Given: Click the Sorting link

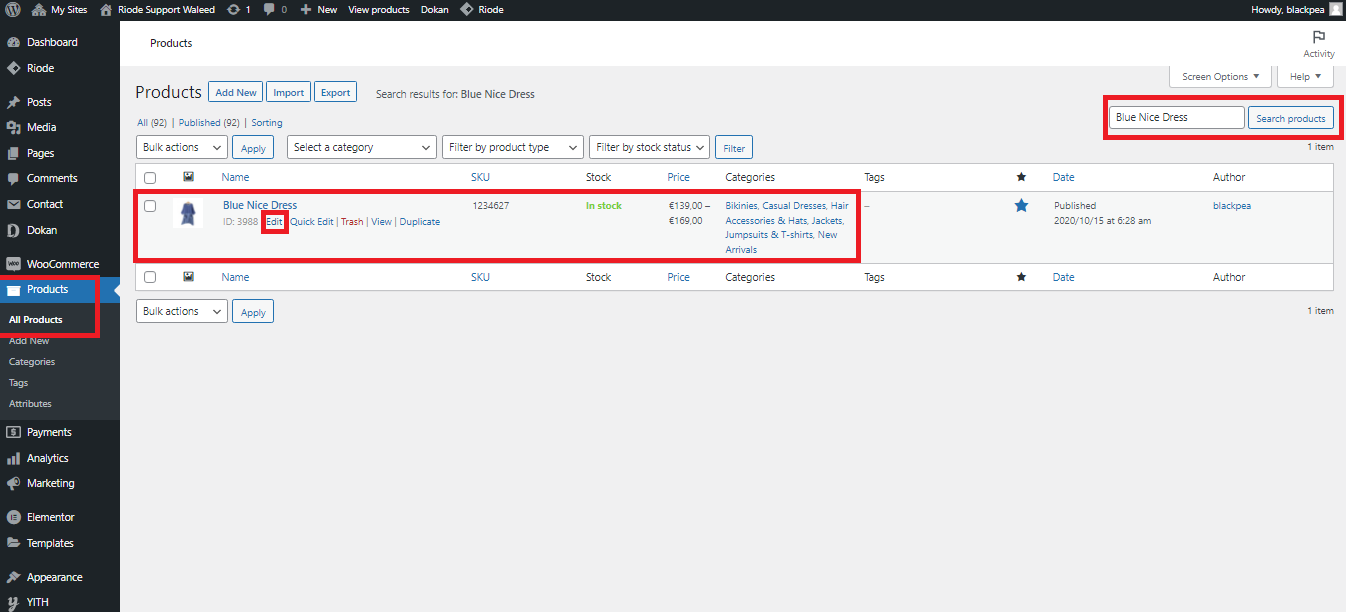Looking at the screenshot, I should (x=267, y=123).
